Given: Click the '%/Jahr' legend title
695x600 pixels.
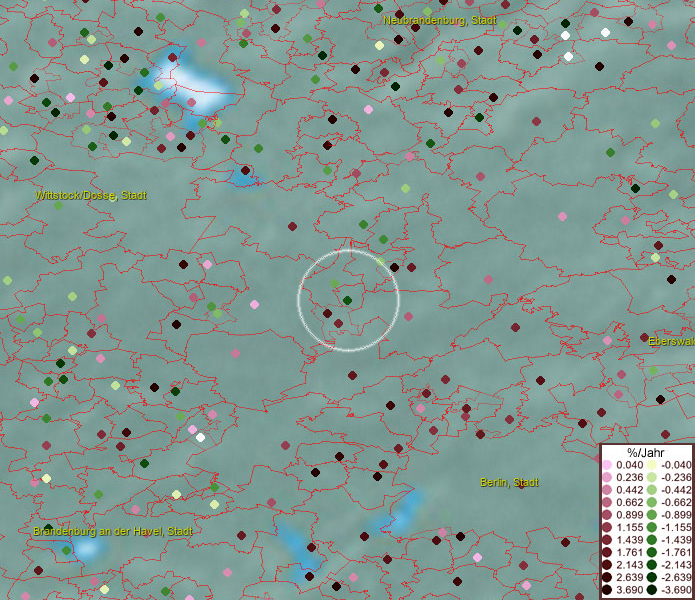Looking at the screenshot, I should pos(645,452).
